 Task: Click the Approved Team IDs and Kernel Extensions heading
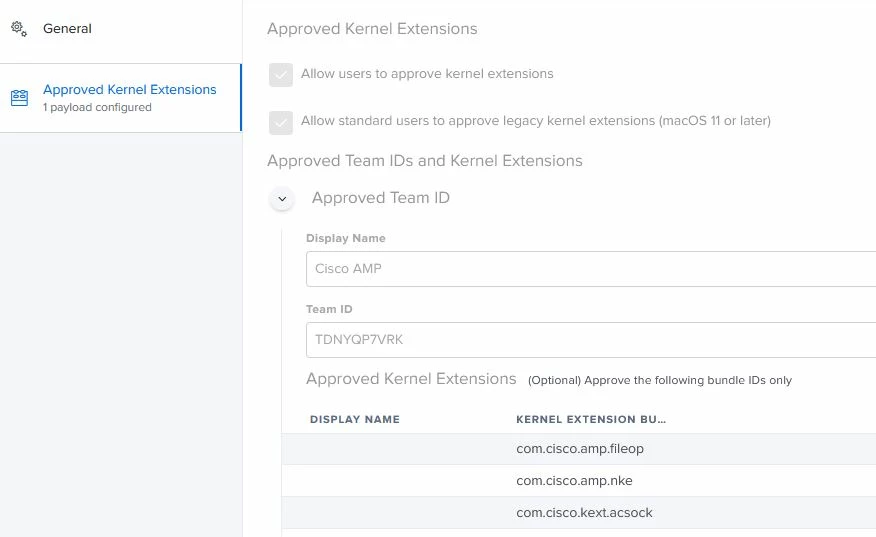coord(425,161)
